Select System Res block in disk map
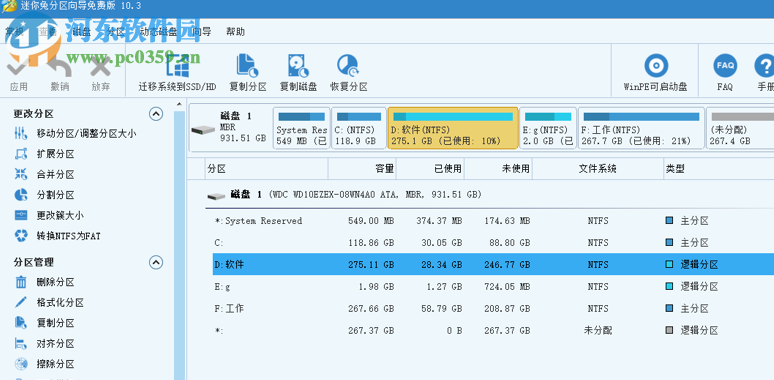The image size is (774, 380). tap(302, 128)
